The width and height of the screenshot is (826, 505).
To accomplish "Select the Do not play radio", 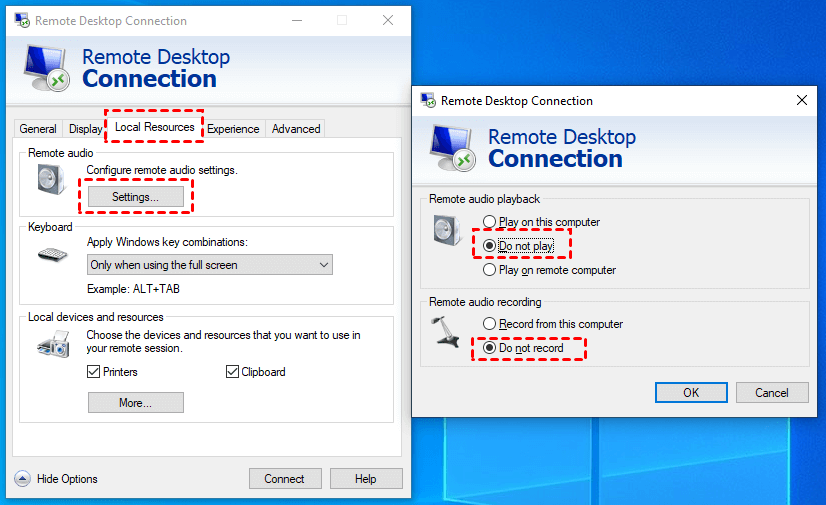I will (489, 245).
